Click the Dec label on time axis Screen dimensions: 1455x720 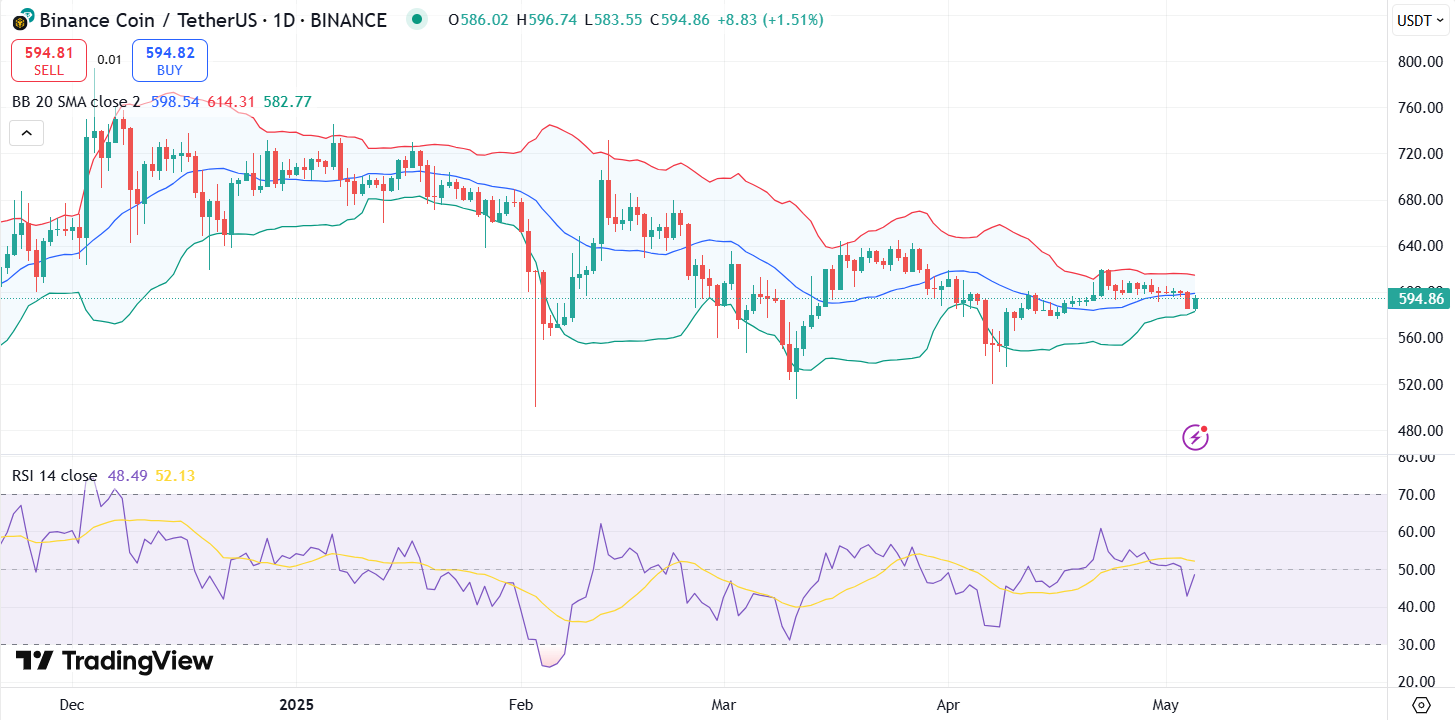pyautogui.click(x=71, y=705)
